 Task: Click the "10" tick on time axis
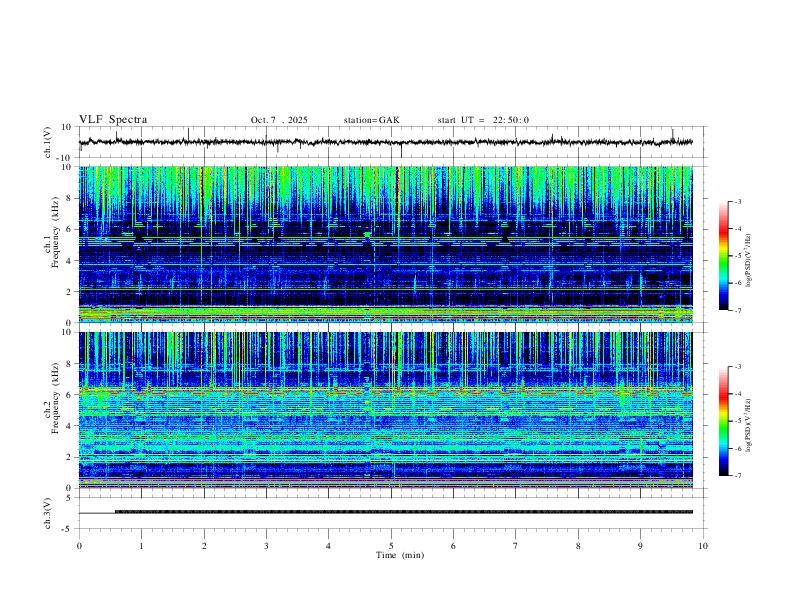703,546
